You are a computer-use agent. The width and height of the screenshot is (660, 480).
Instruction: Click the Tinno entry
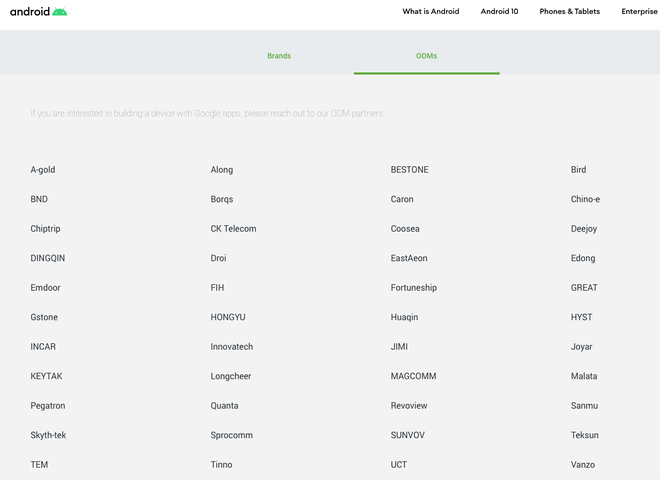pyautogui.click(x=221, y=464)
